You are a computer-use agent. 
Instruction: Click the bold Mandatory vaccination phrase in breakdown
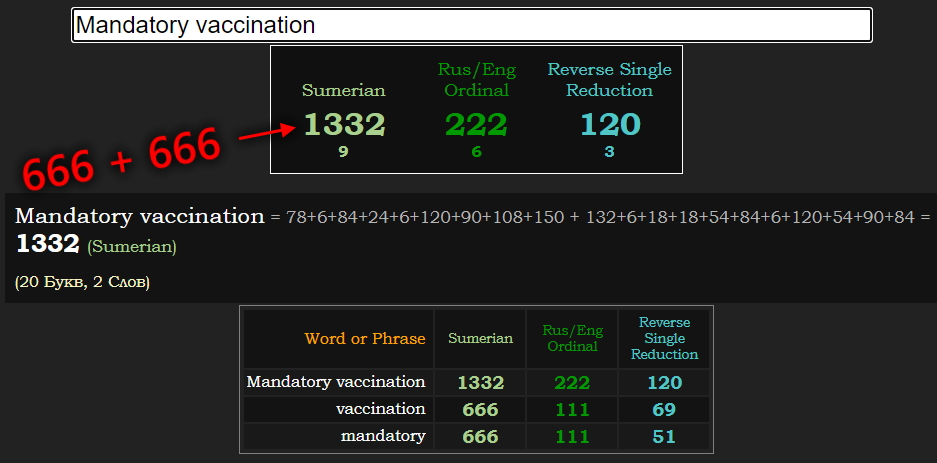[x=139, y=216]
